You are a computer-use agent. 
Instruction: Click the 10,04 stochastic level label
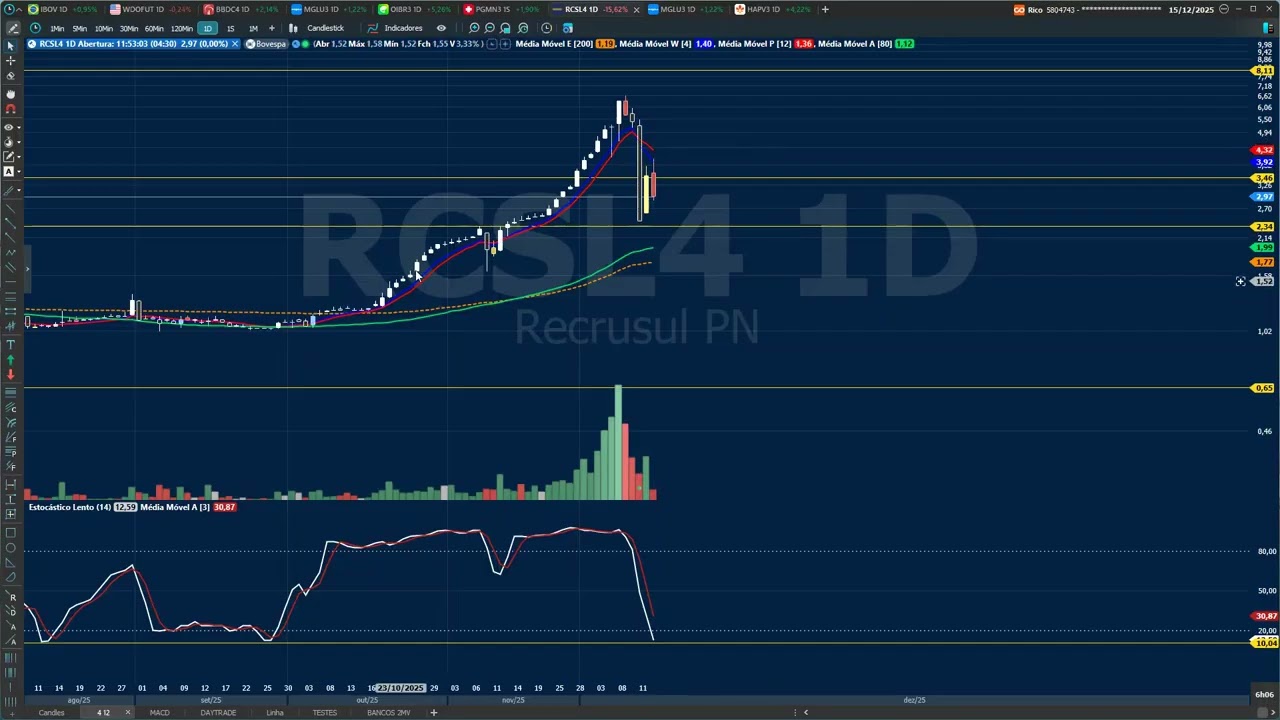pyautogui.click(x=1266, y=643)
